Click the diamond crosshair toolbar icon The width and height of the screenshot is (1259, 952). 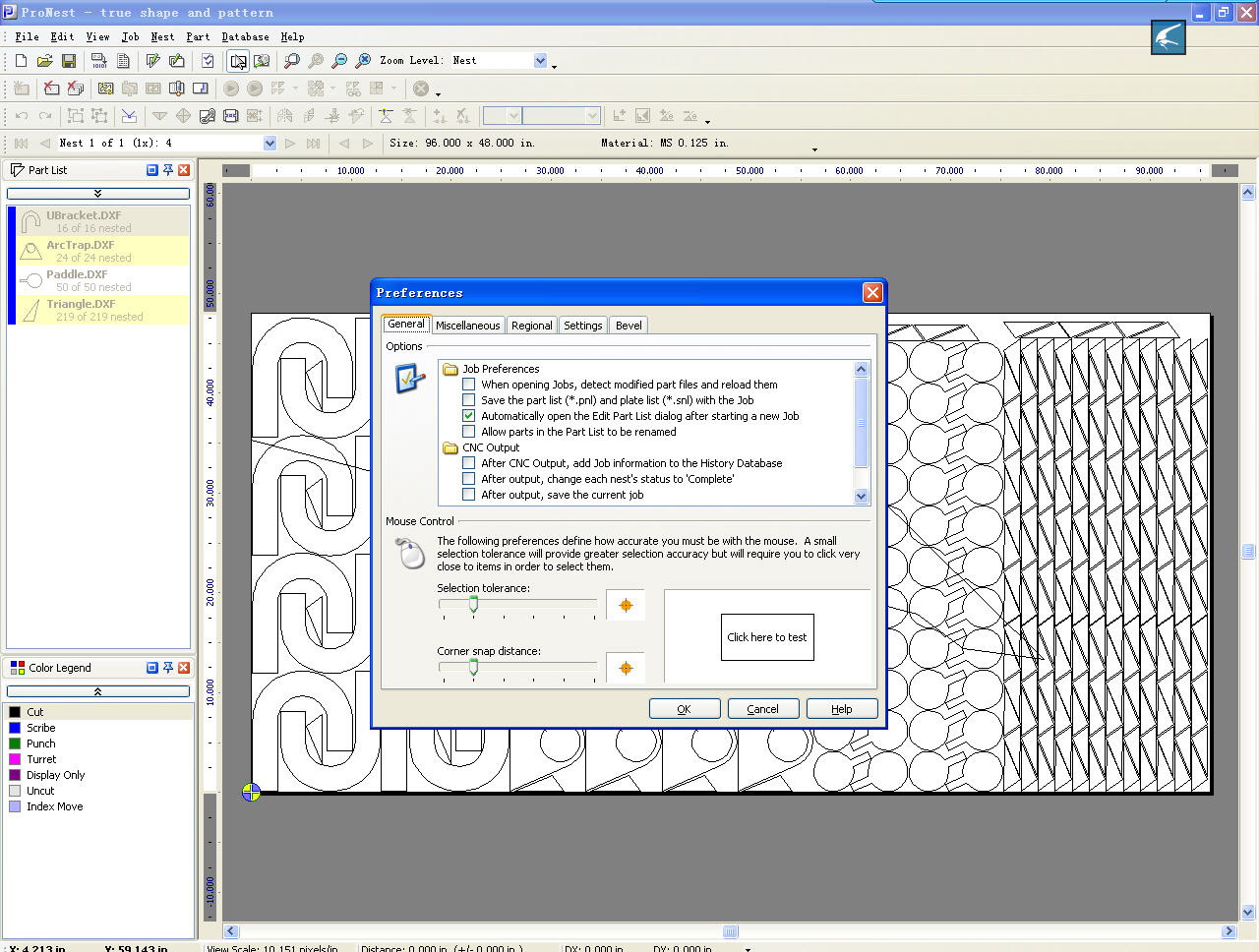(183, 116)
